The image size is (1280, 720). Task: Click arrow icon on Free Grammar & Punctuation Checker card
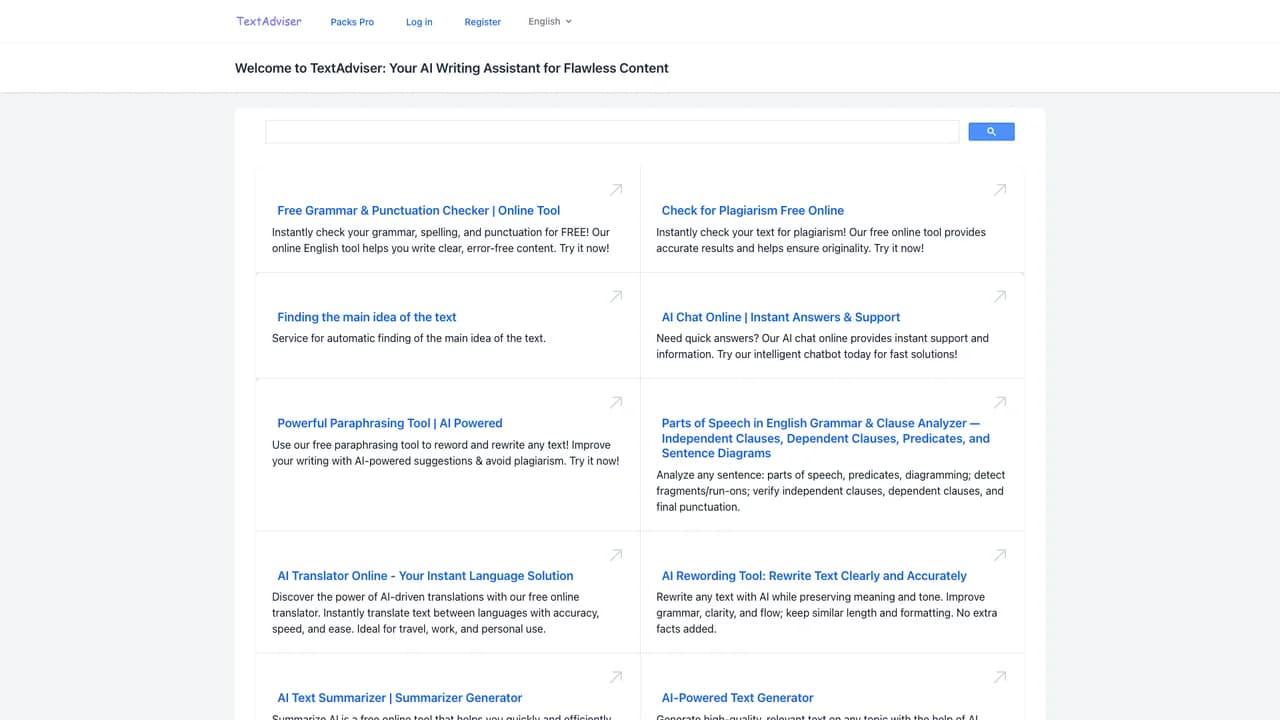pos(616,189)
